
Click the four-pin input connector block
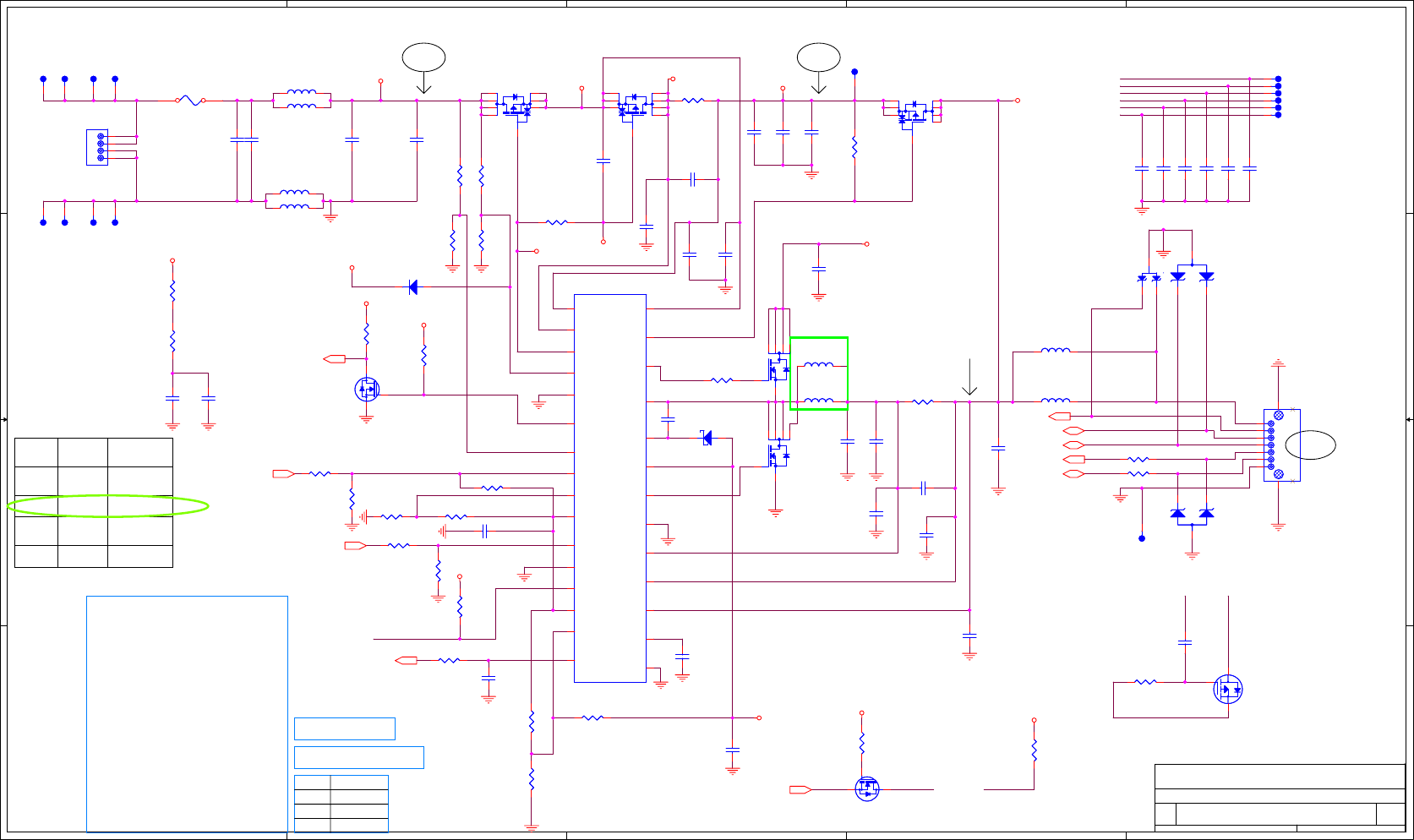(x=97, y=147)
